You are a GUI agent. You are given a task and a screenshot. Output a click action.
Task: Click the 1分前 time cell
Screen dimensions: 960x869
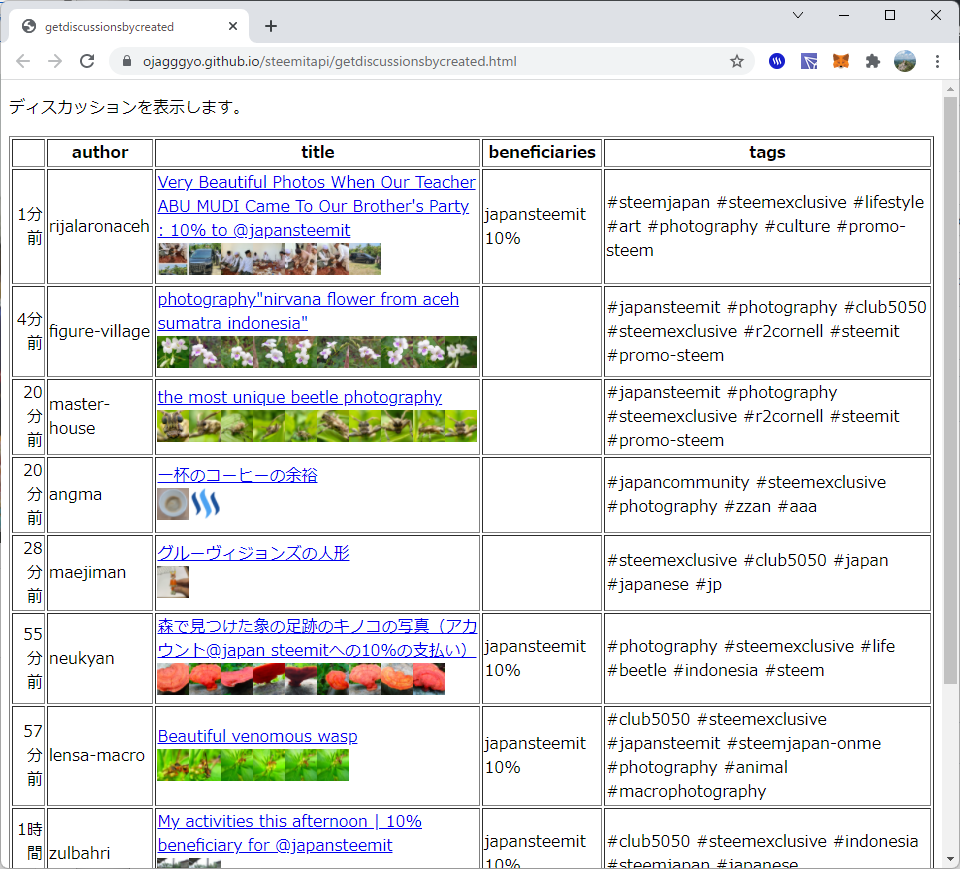pyautogui.click(x=29, y=226)
